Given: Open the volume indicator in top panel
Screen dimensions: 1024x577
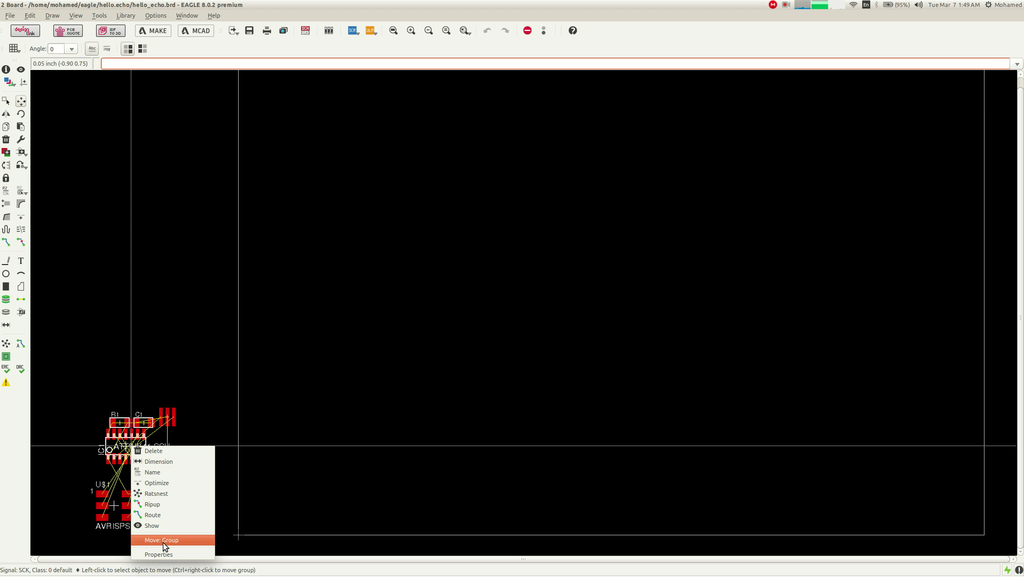Looking at the screenshot, I should coord(918,5).
